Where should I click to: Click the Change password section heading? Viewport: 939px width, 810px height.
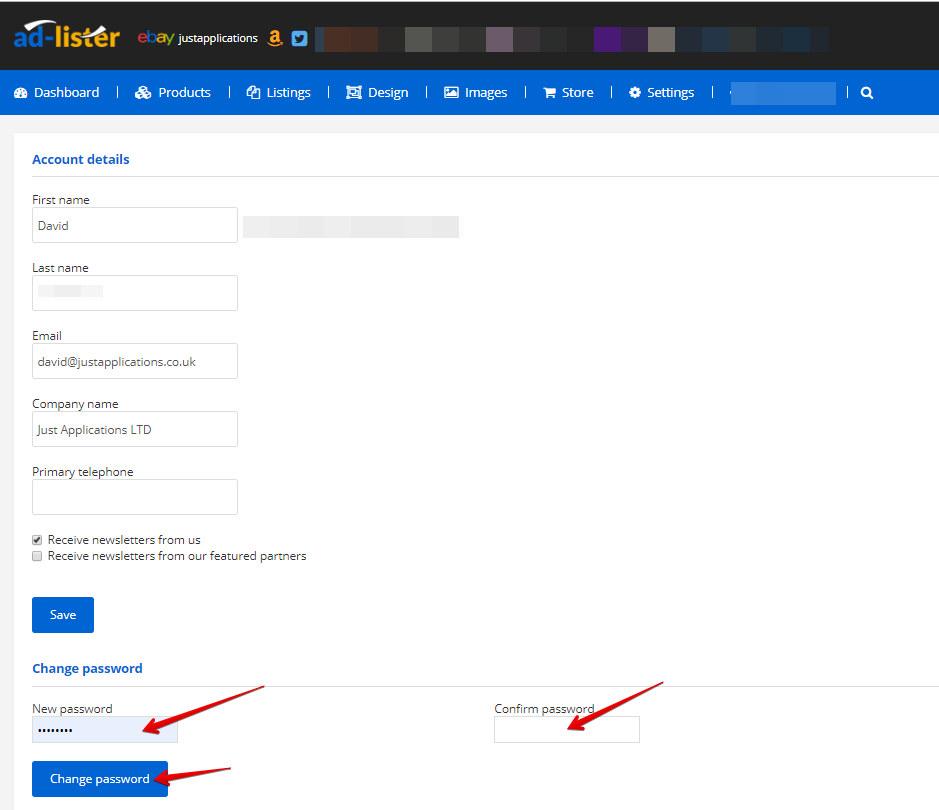pos(87,668)
